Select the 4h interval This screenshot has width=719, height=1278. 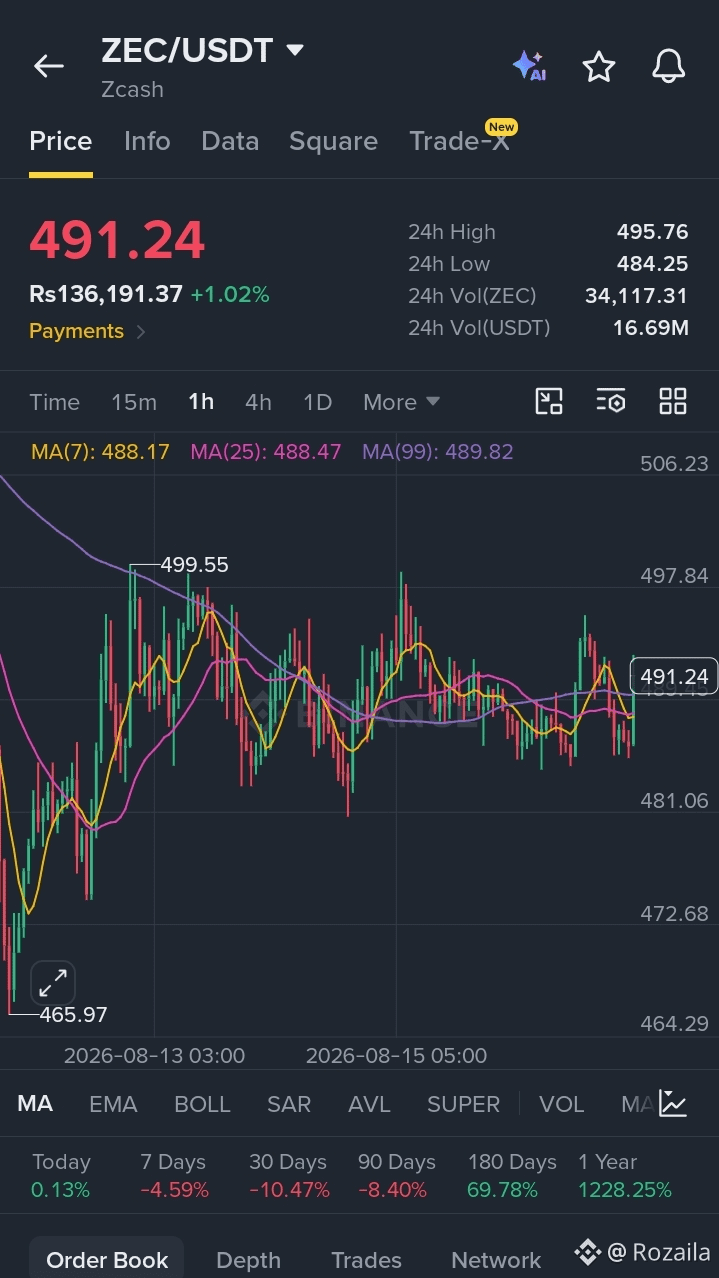[x=258, y=402]
